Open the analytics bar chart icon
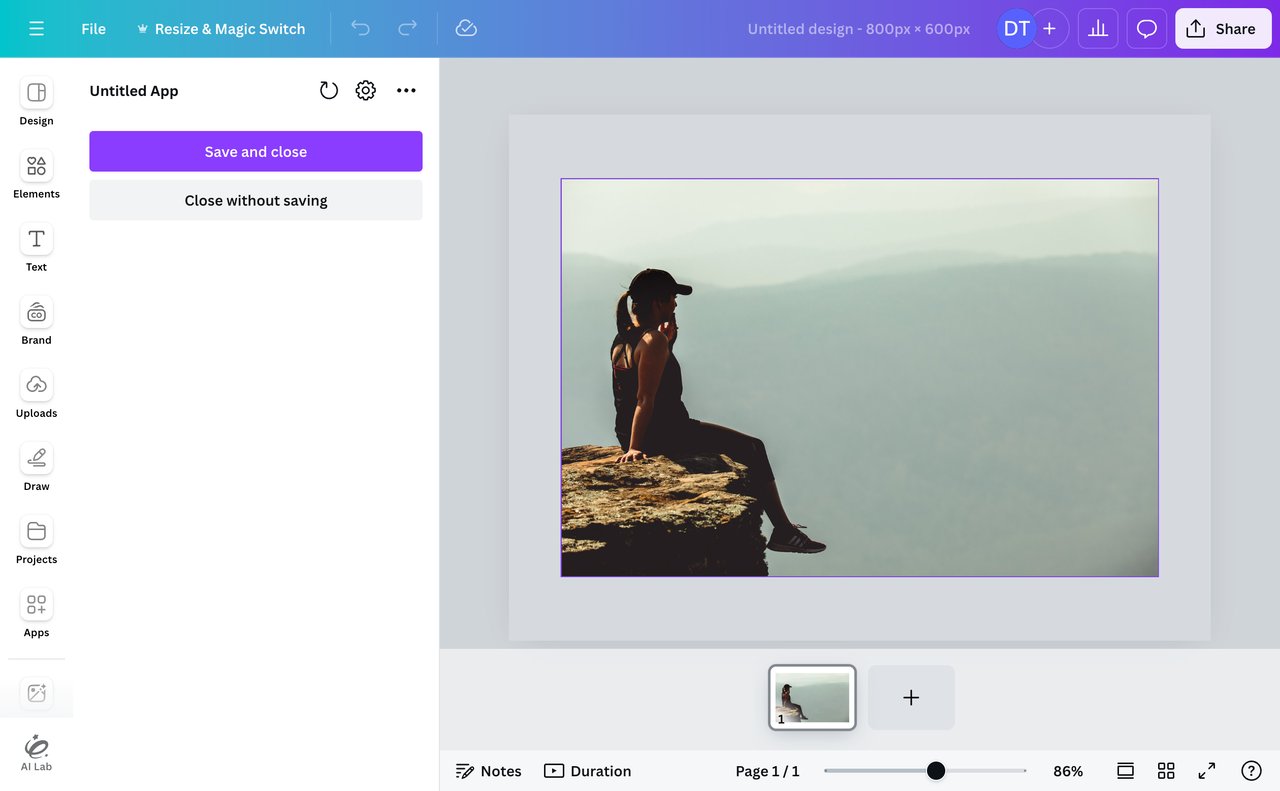Screen dimensions: 1280x791 pyautogui.click(x=1098, y=29)
